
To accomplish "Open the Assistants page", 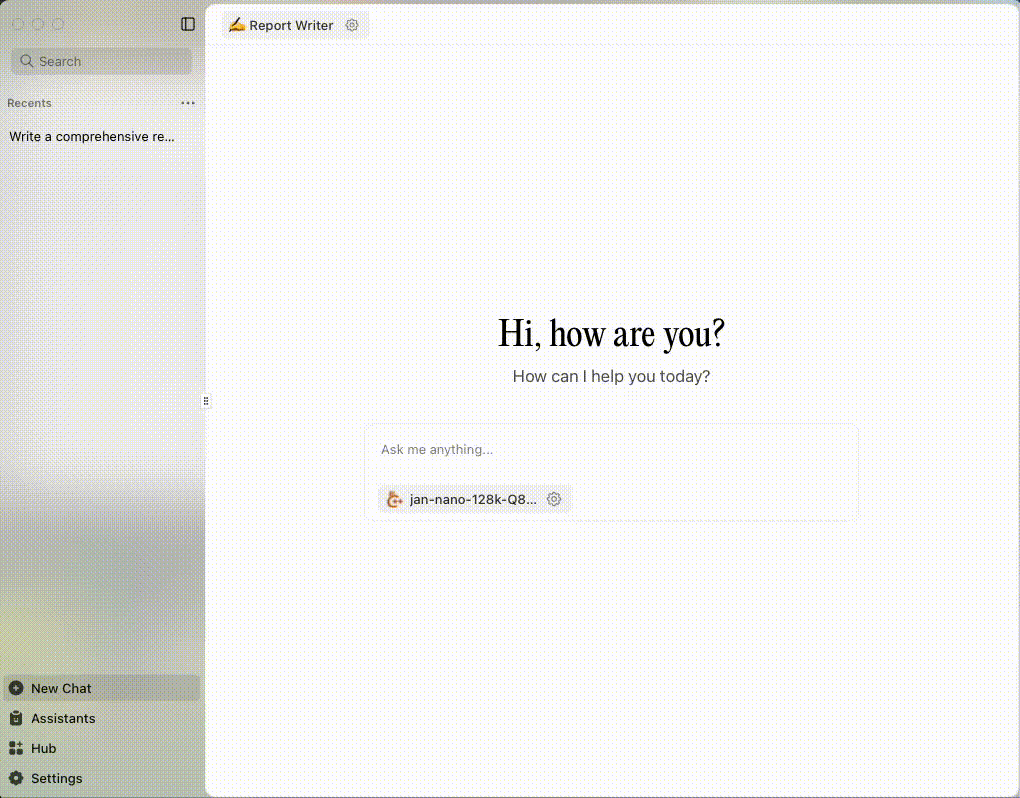I will pos(62,718).
